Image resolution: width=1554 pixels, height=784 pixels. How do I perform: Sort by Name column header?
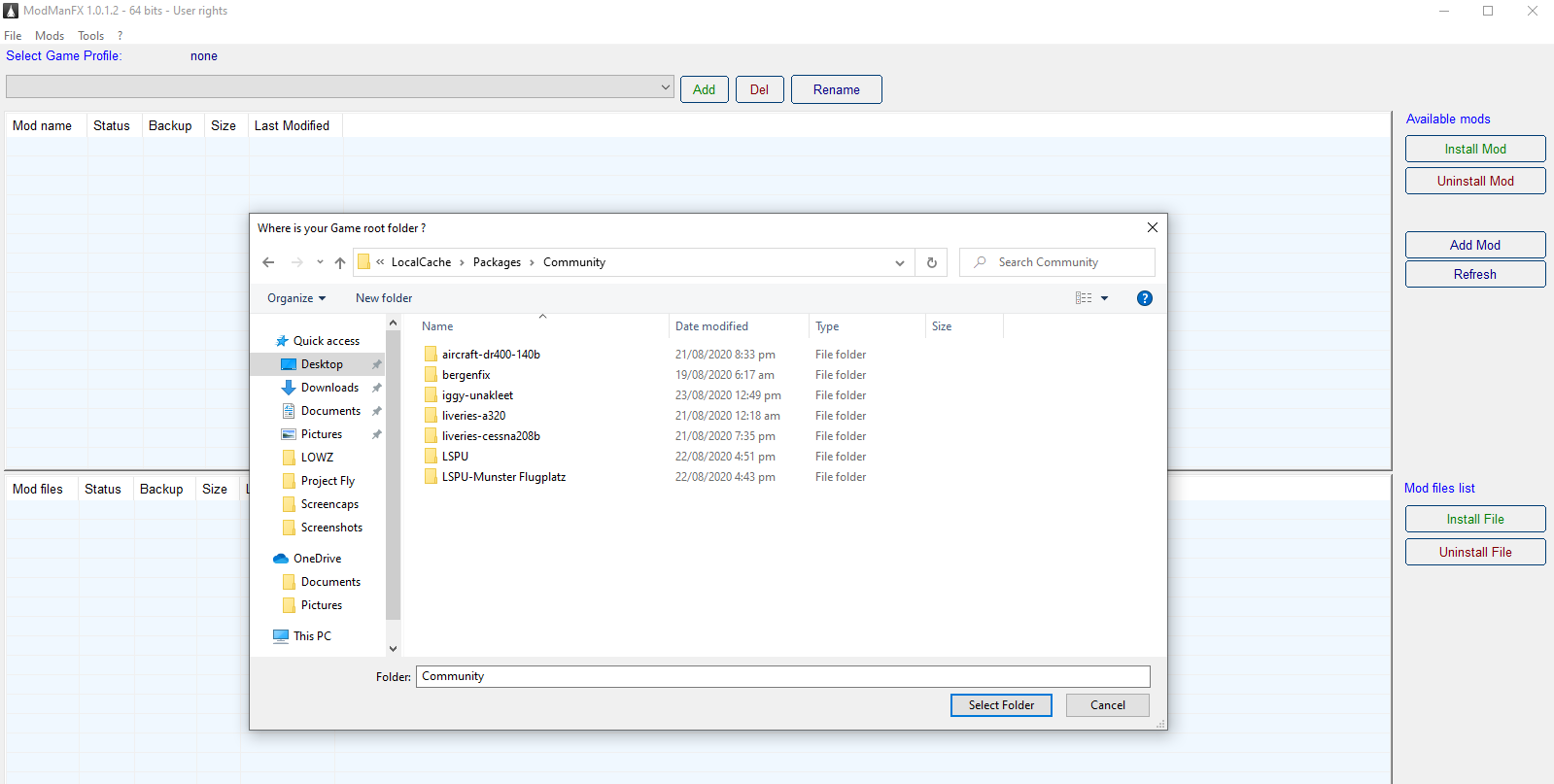[x=541, y=326]
